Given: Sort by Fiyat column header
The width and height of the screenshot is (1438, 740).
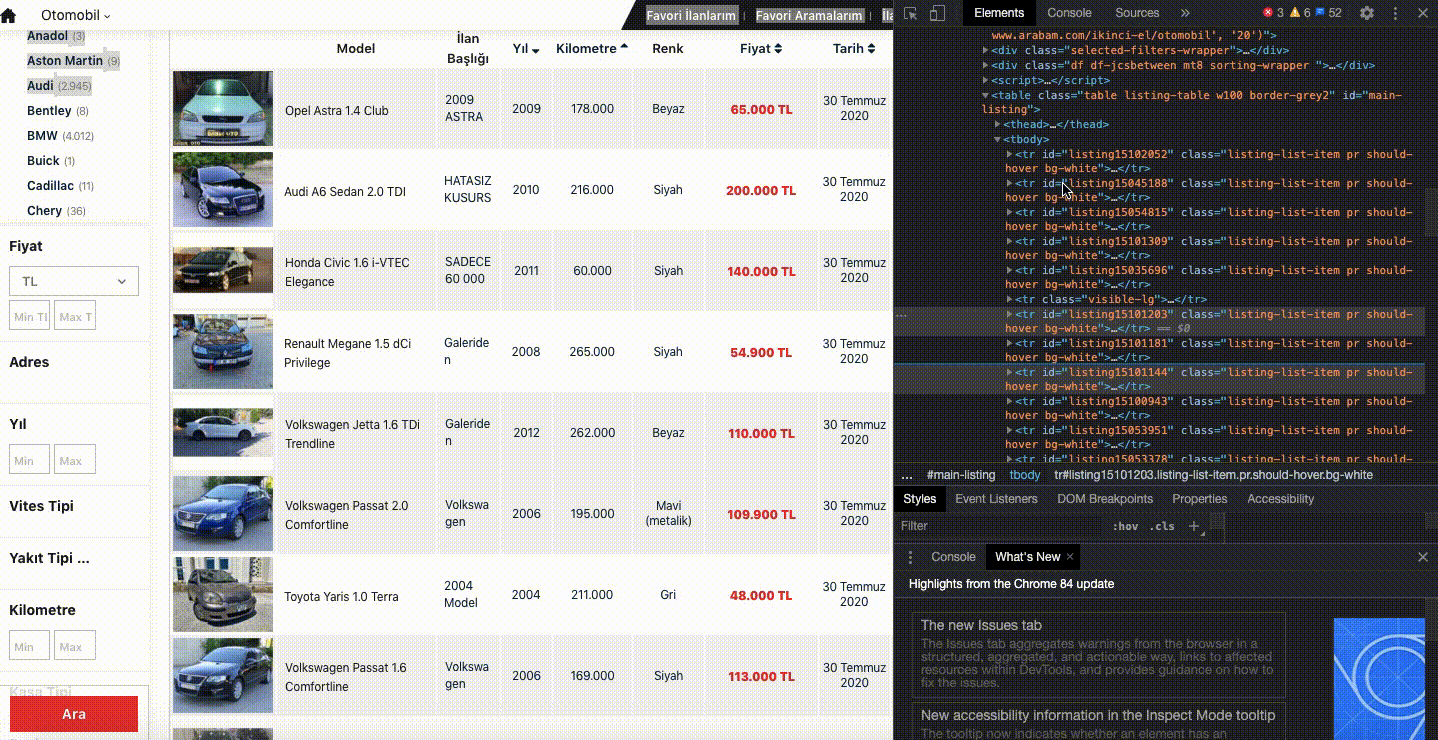Looking at the screenshot, I should [761, 48].
